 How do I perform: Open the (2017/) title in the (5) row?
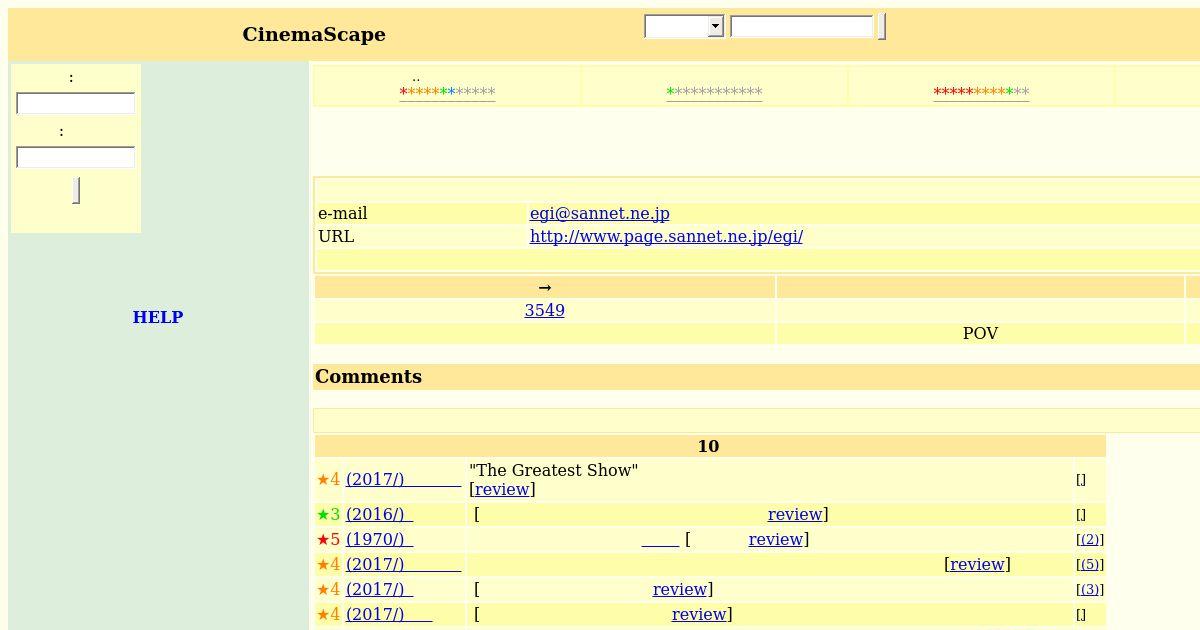[404, 564]
